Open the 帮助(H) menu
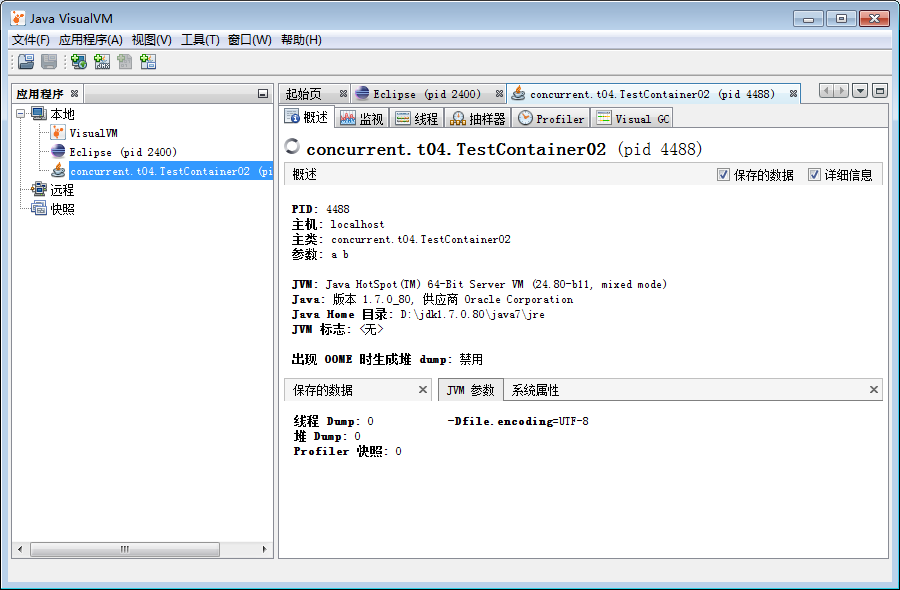 point(301,40)
